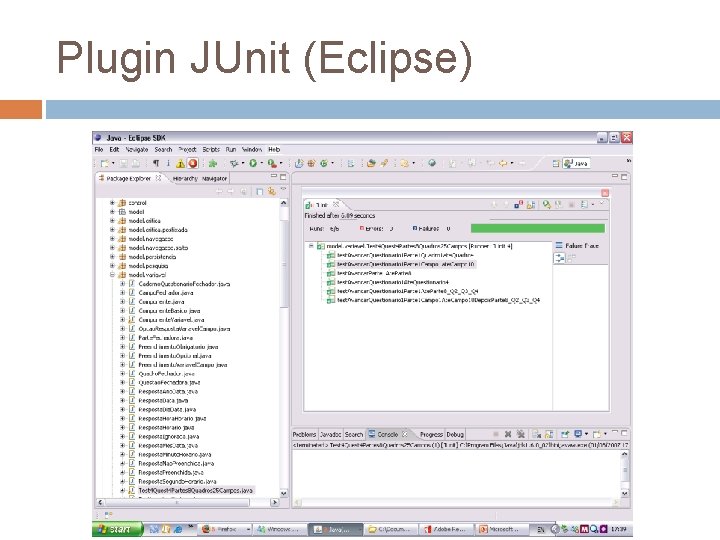Open the Problems tab
The width and height of the screenshot is (720, 540).
[304, 434]
